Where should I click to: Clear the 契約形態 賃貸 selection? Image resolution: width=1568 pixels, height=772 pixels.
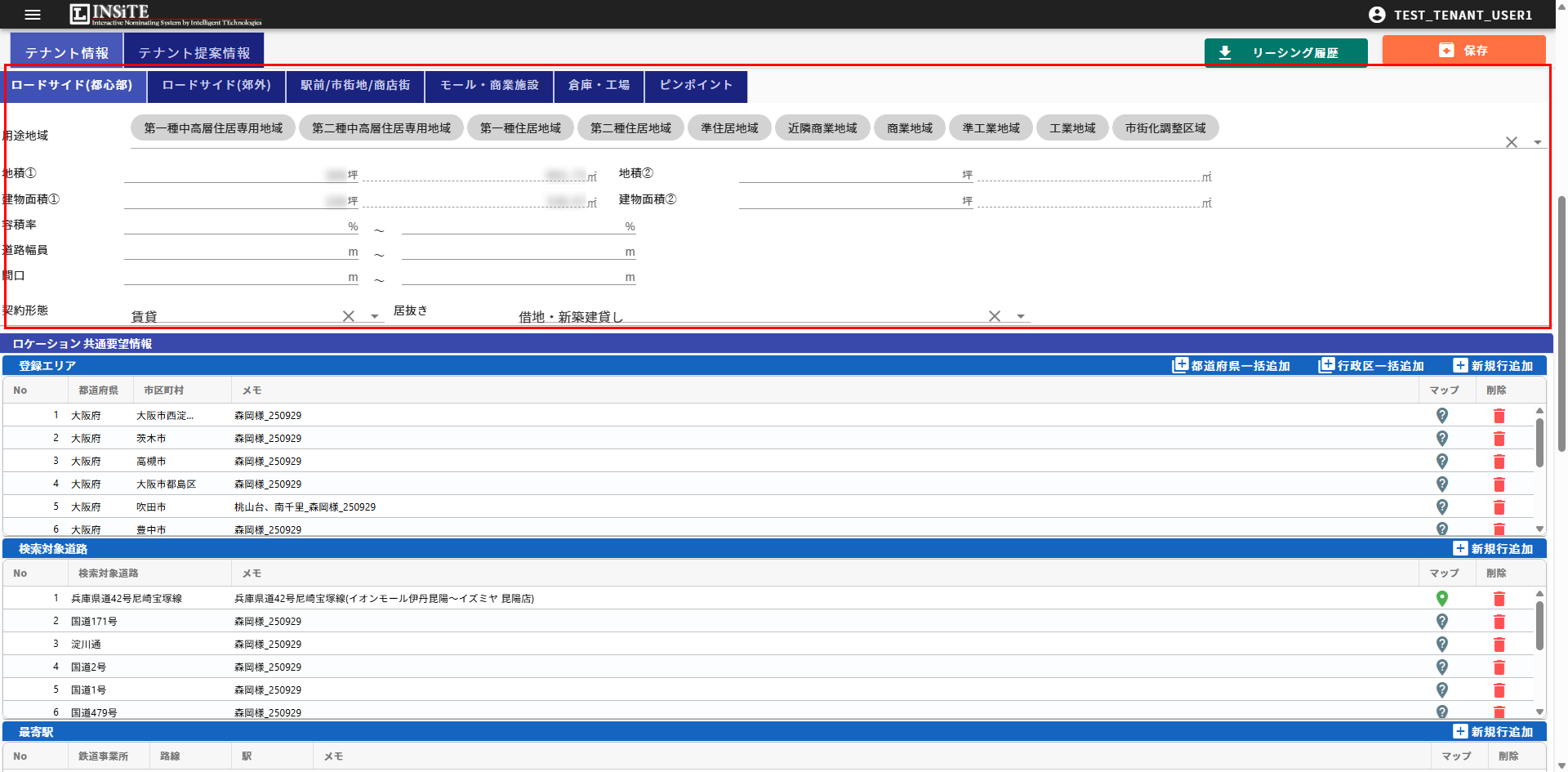coord(348,316)
